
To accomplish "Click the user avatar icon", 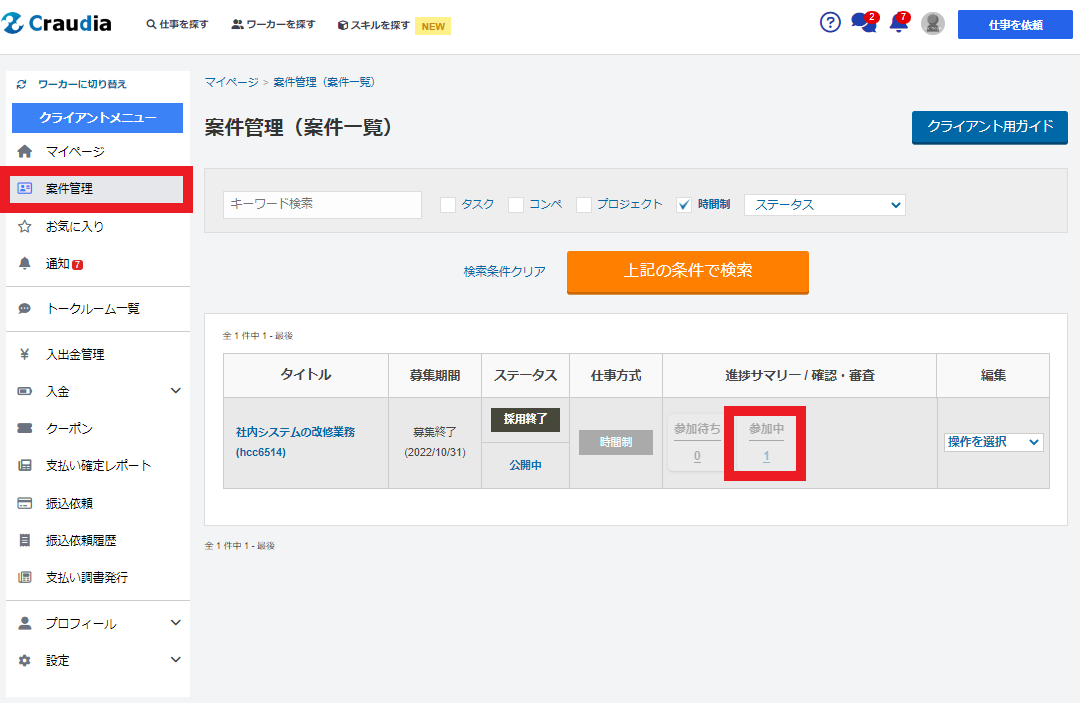I will point(933,24).
